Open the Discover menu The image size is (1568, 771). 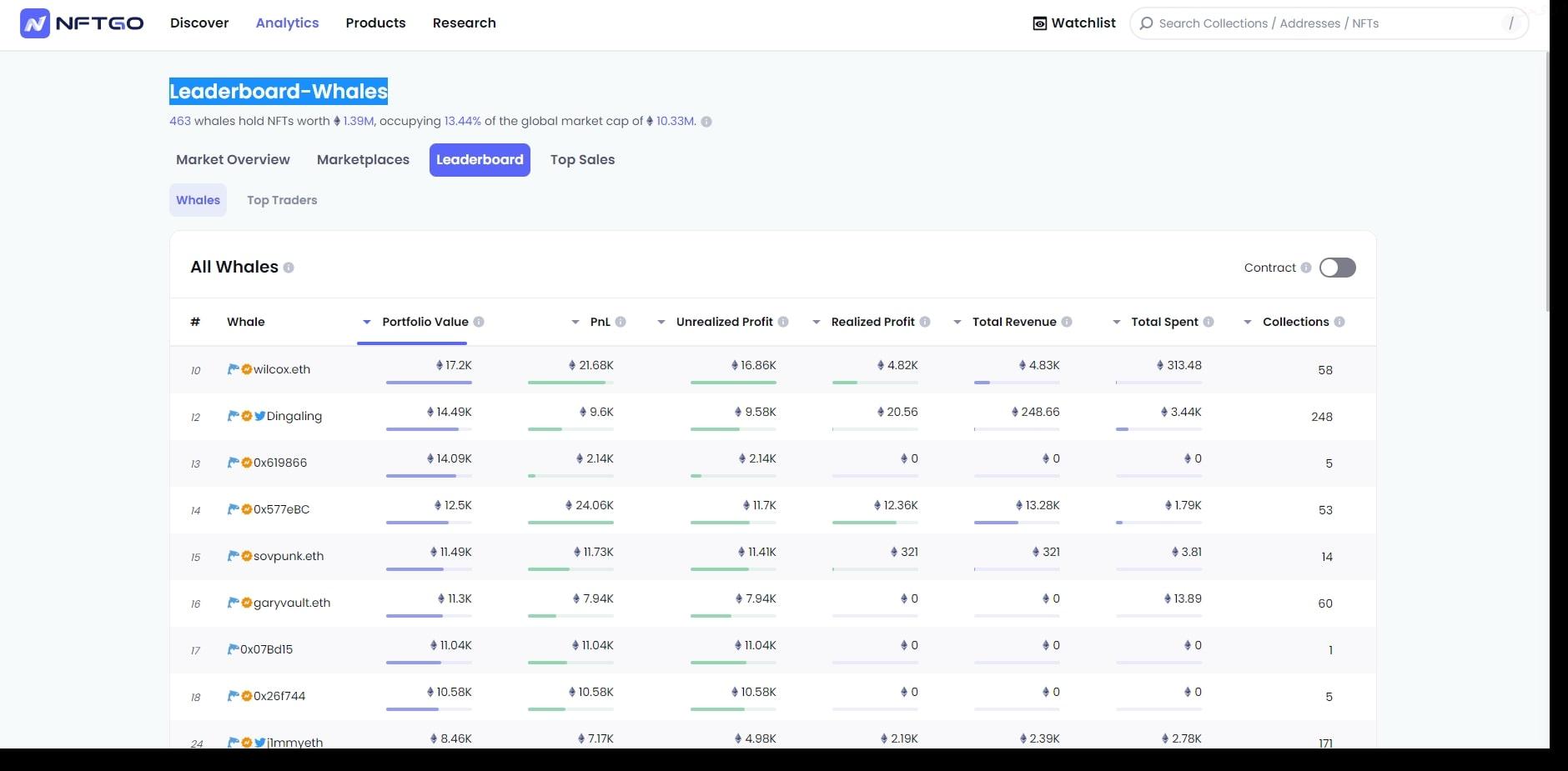pos(199,23)
